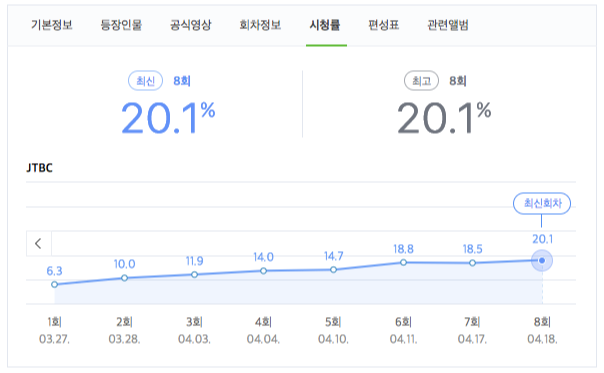Image resolution: width=604 pixels, height=373 pixels.
Task: Click the date 04.03.
Action: pyautogui.click(x=195, y=339)
